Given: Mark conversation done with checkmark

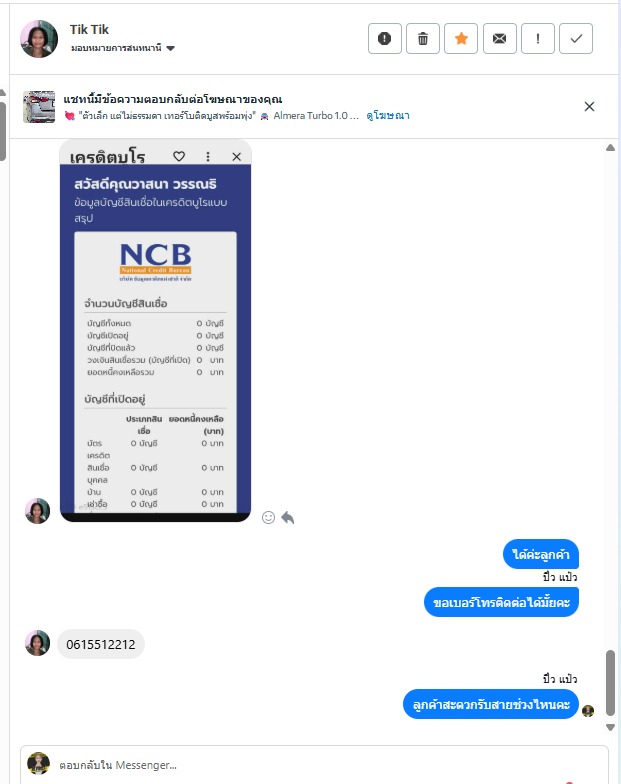Looking at the screenshot, I should (x=576, y=38).
